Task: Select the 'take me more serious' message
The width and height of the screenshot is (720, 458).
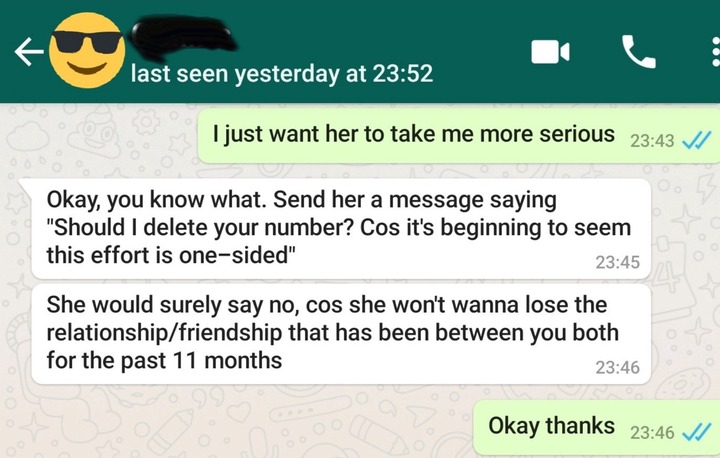Action: [x=458, y=135]
